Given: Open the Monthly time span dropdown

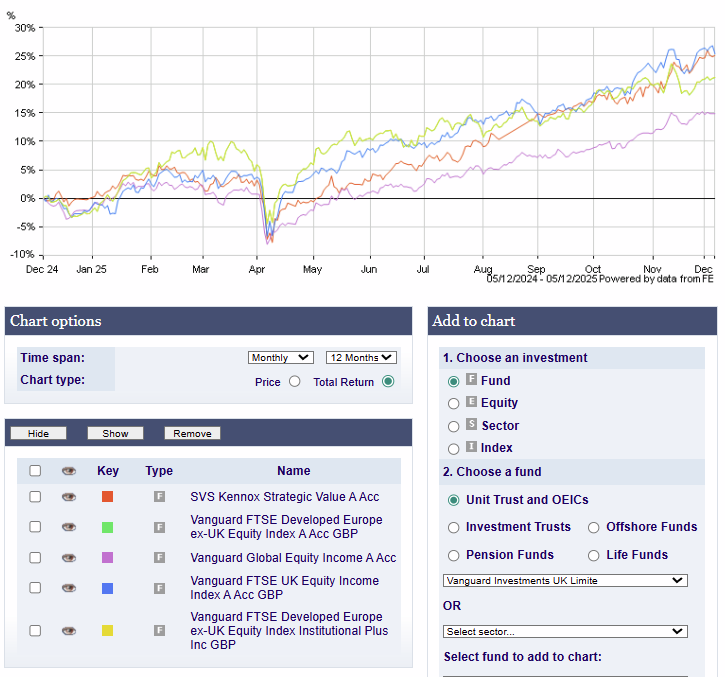Looking at the screenshot, I should tap(281, 358).
